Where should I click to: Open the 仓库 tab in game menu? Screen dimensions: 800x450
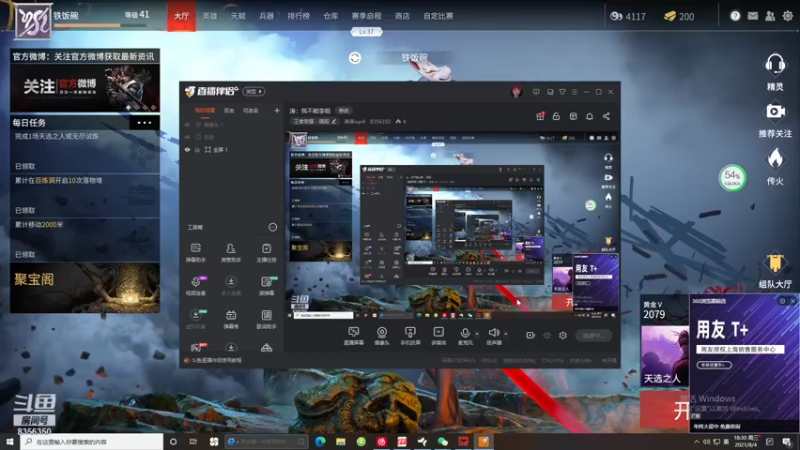coord(331,16)
